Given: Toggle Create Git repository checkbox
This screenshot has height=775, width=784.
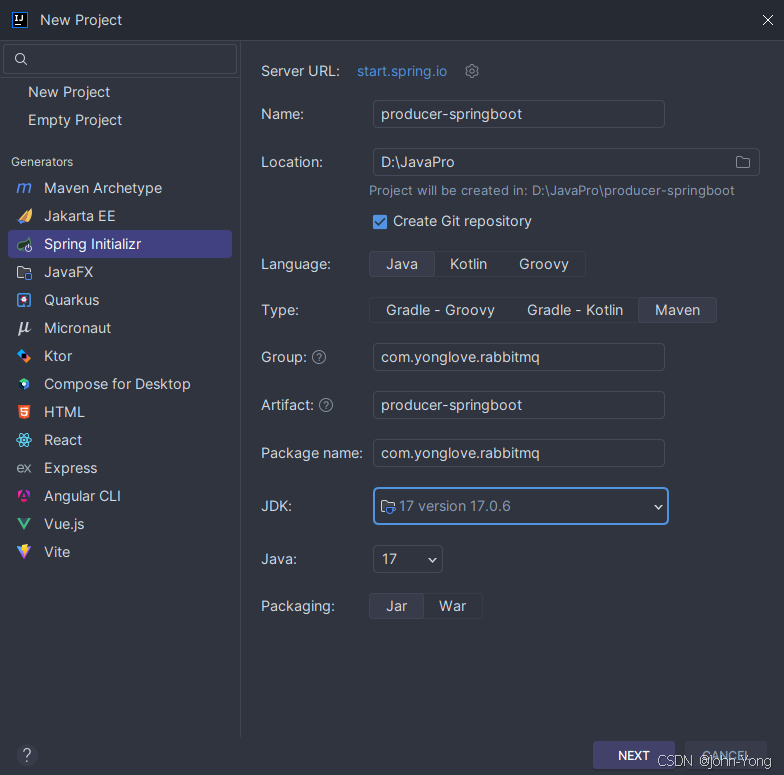Looking at the screenshot, I should point(380,222).
